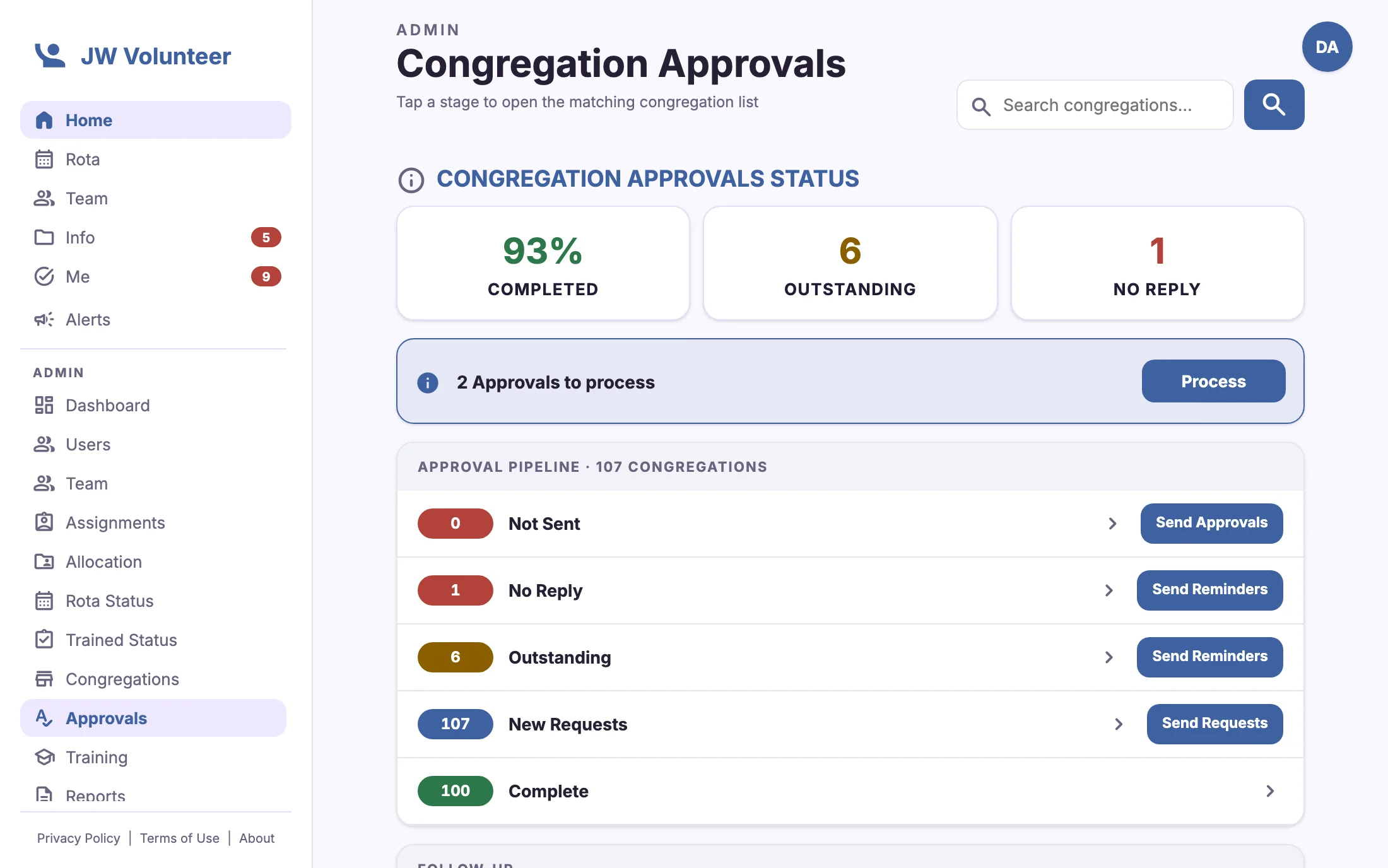Click the JW Volunteer logo icon
Viewport: 1388px width, 868px height.
click(50, 56)
